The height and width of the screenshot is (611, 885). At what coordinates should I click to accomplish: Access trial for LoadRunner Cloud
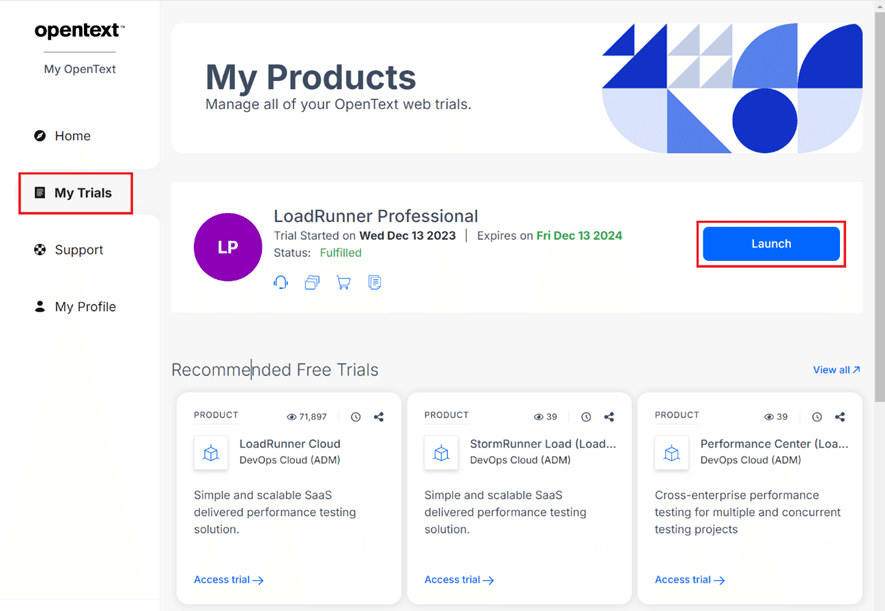(229, 580)
